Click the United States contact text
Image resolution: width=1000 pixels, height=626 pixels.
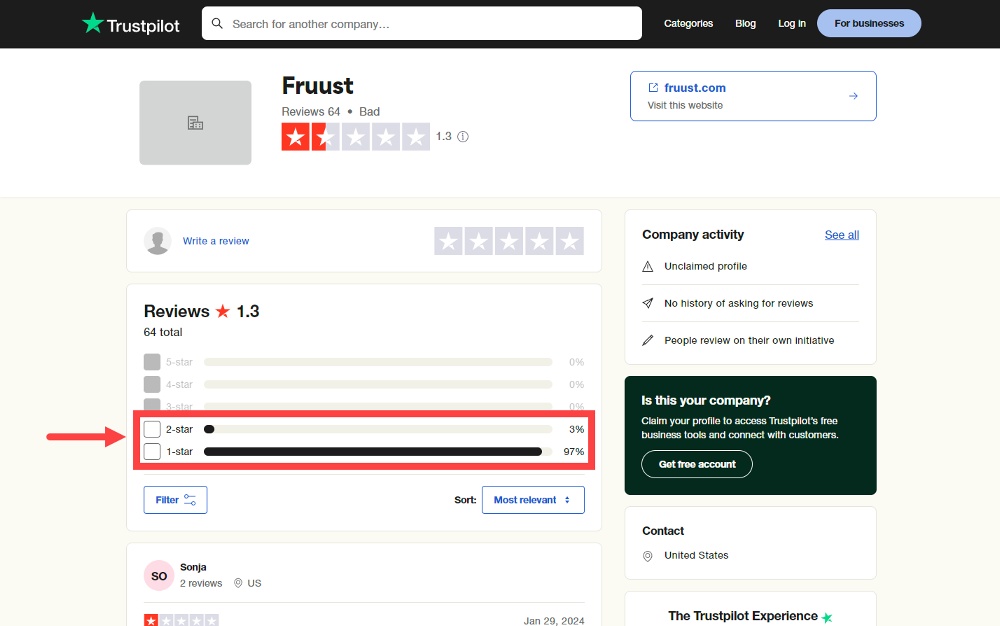[696, 555]
